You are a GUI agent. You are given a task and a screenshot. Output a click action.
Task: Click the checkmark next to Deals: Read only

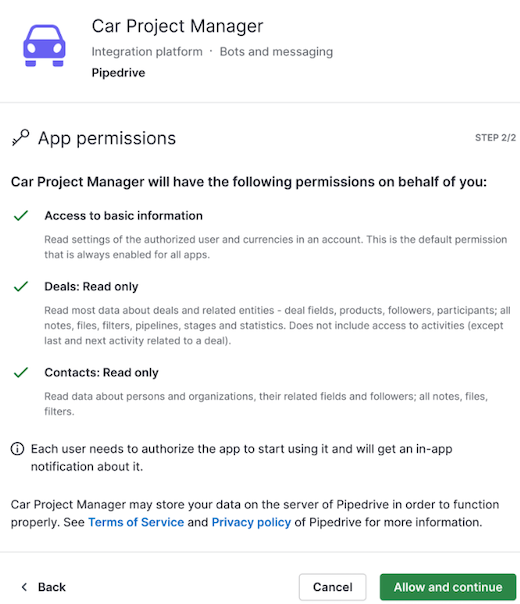point(21,286)
